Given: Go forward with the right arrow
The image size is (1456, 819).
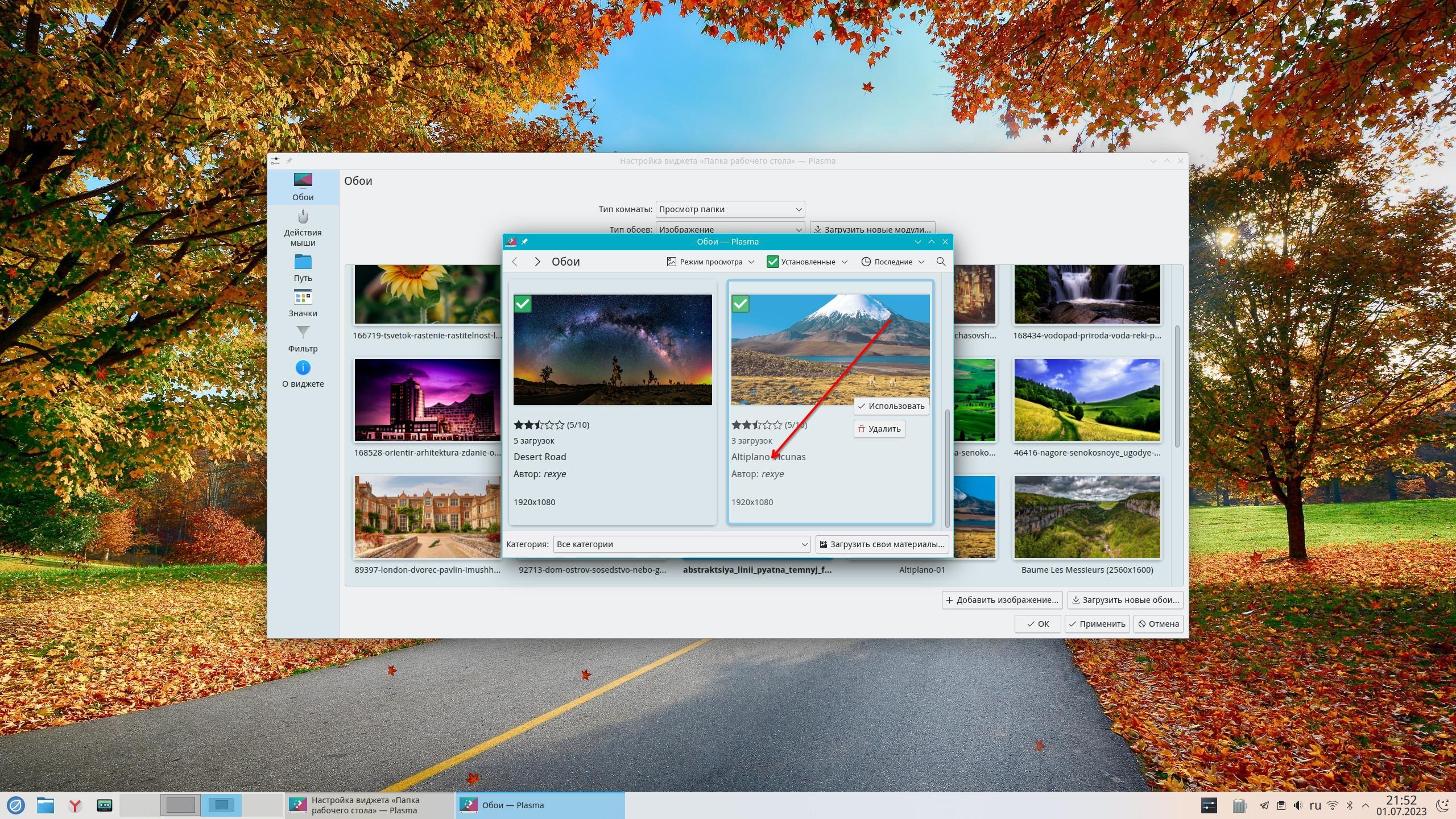Looking at the screenshot, I should 537,262.
